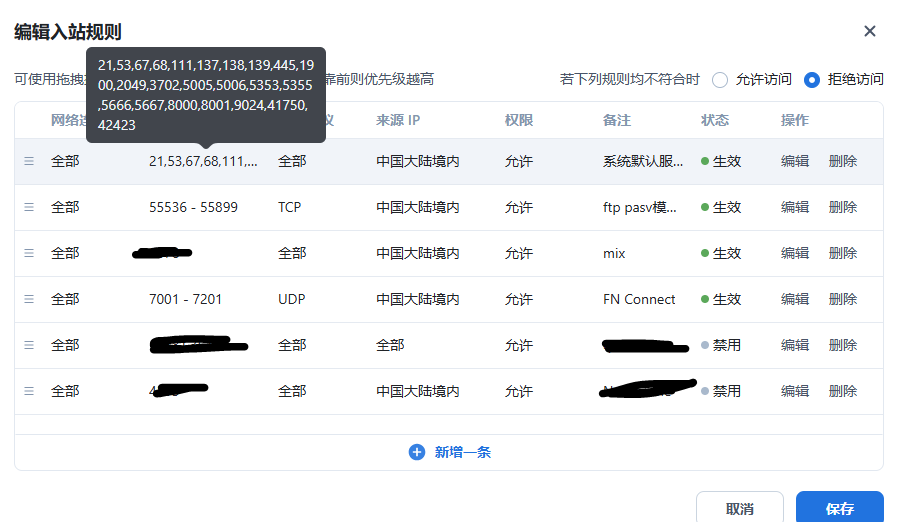Delete the 系统默认服 rule

[843, 161]
